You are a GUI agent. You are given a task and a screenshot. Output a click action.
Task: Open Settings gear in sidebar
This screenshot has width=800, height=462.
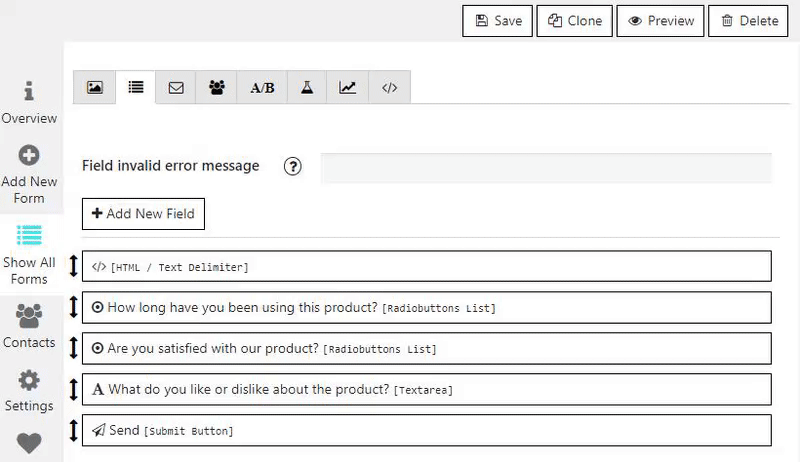tap(29, 391)
